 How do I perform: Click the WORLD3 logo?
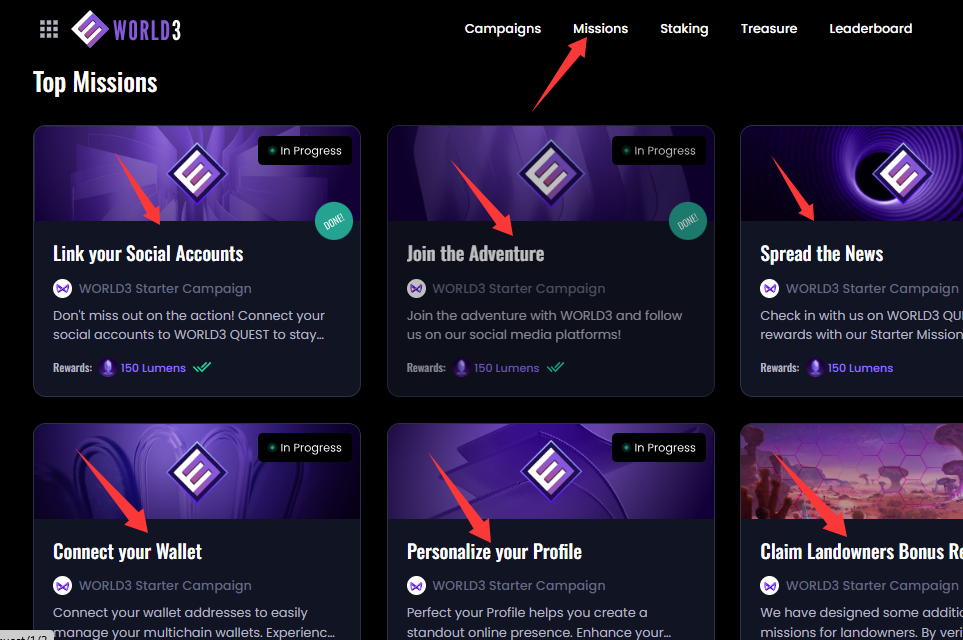point(126,29)
